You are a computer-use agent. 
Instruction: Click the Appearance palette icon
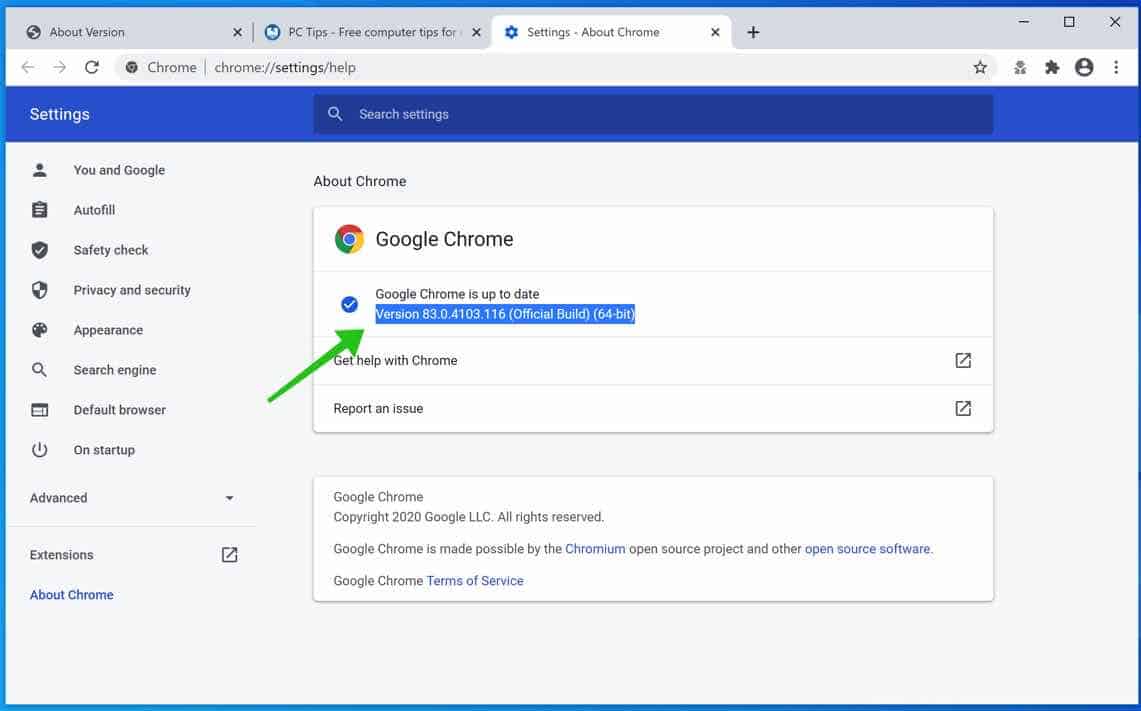[40, 330]
